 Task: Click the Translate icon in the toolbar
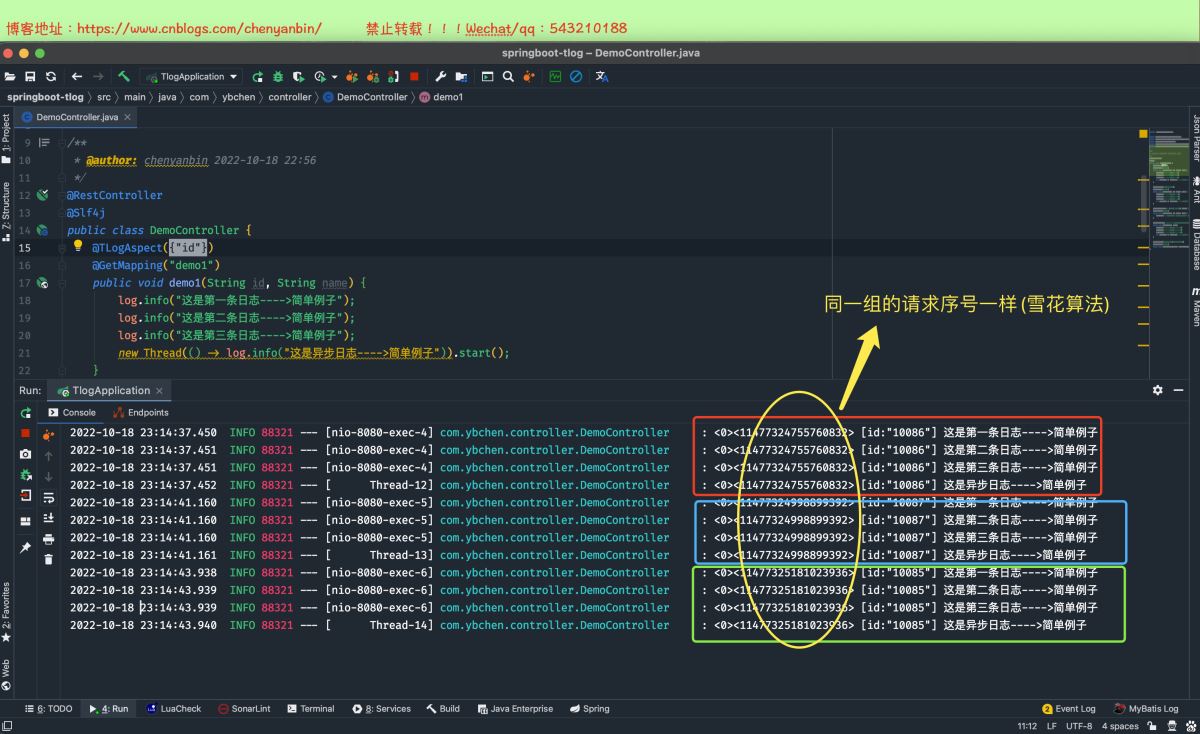pos(602,77)
